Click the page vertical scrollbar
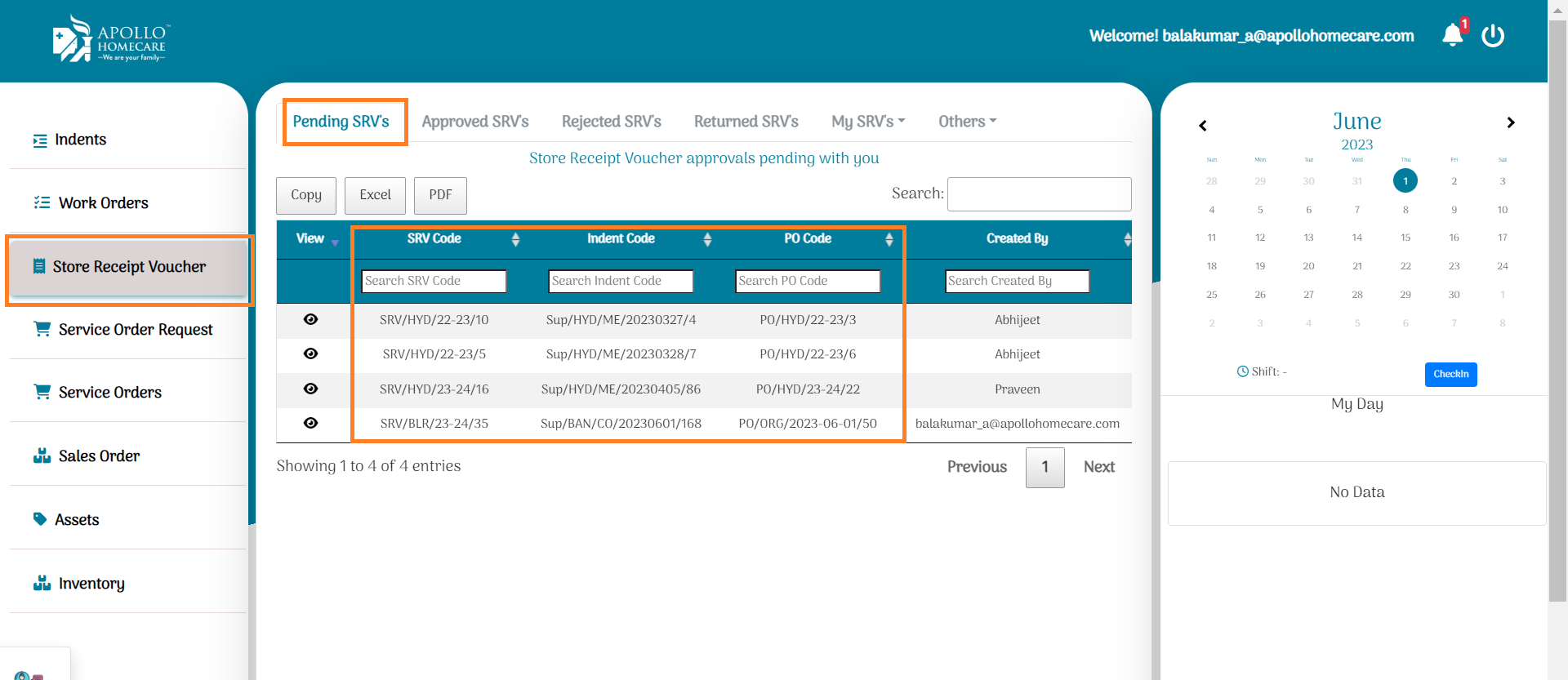1568x680 pixels. coord(1557,310)
